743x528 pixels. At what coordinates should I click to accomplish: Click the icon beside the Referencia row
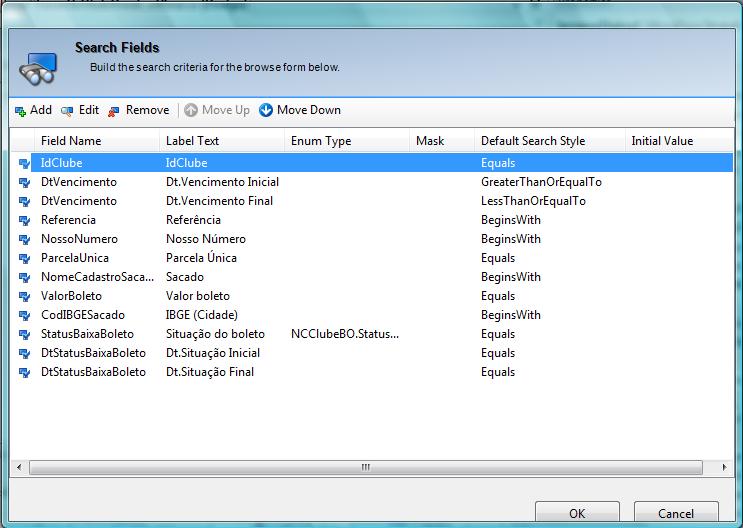[24, 220]
